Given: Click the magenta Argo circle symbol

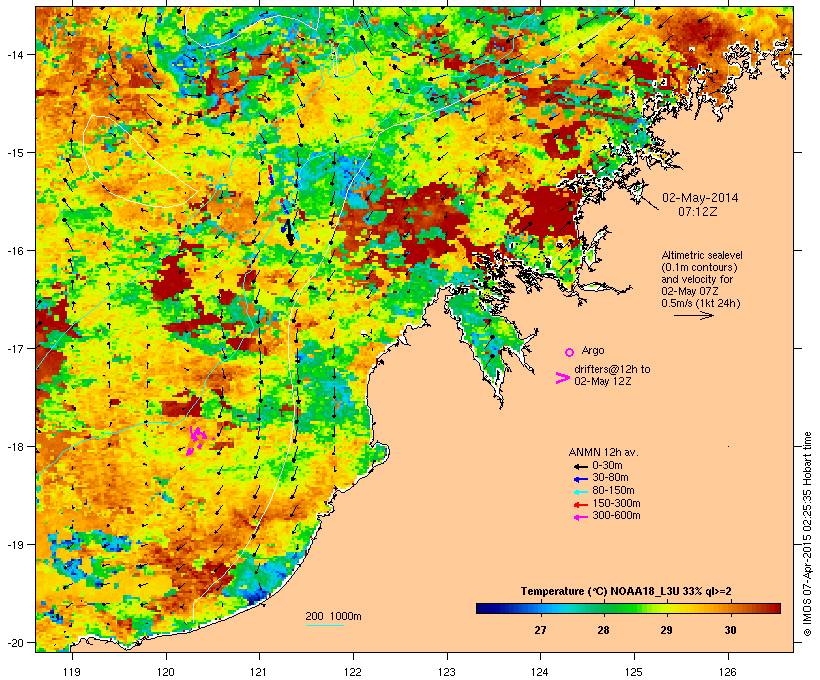Looking at the screenshot, I should pyautogui.click(x=570, y=352).
